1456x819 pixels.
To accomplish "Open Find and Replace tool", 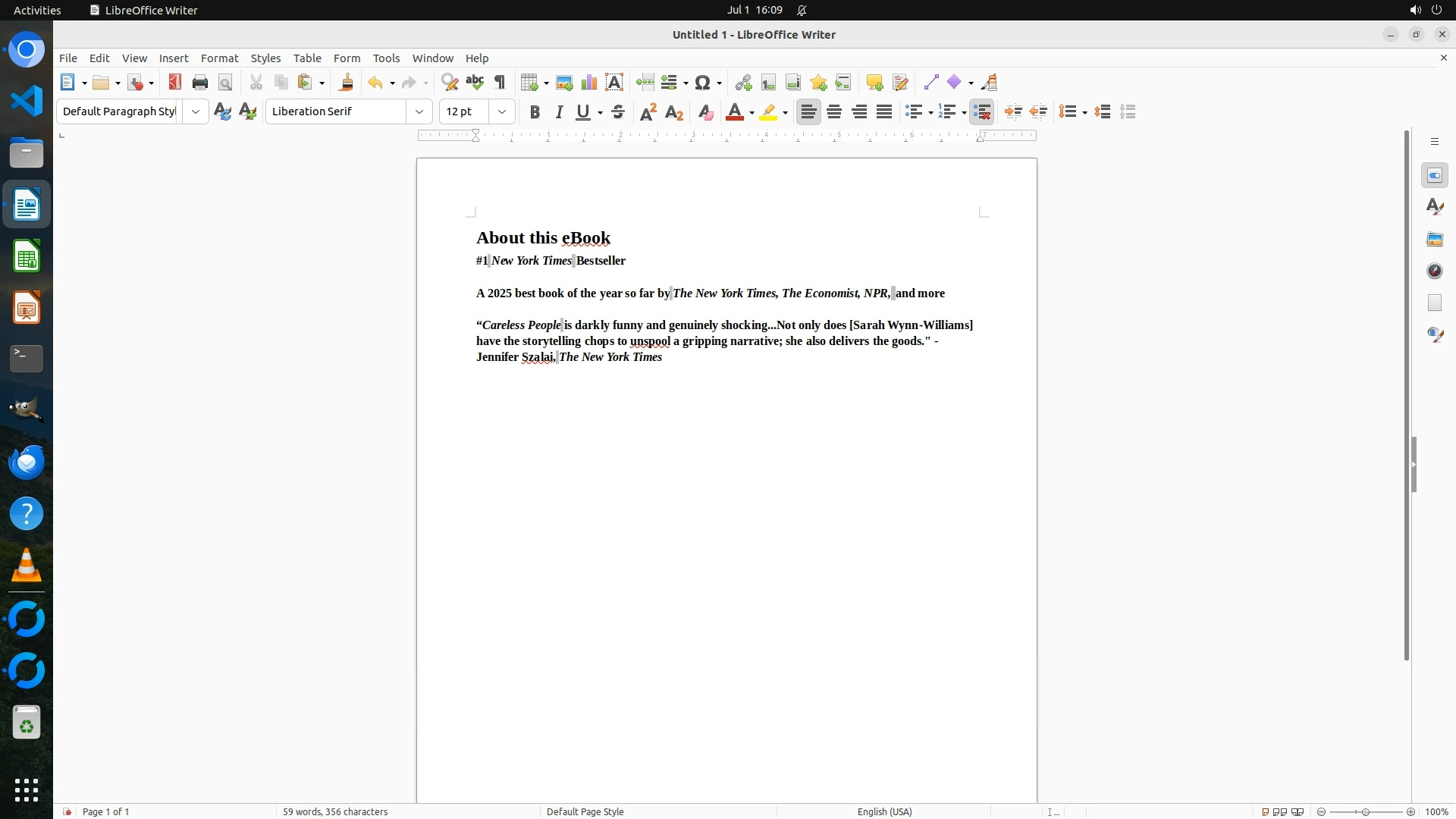I will coord(450,83).
